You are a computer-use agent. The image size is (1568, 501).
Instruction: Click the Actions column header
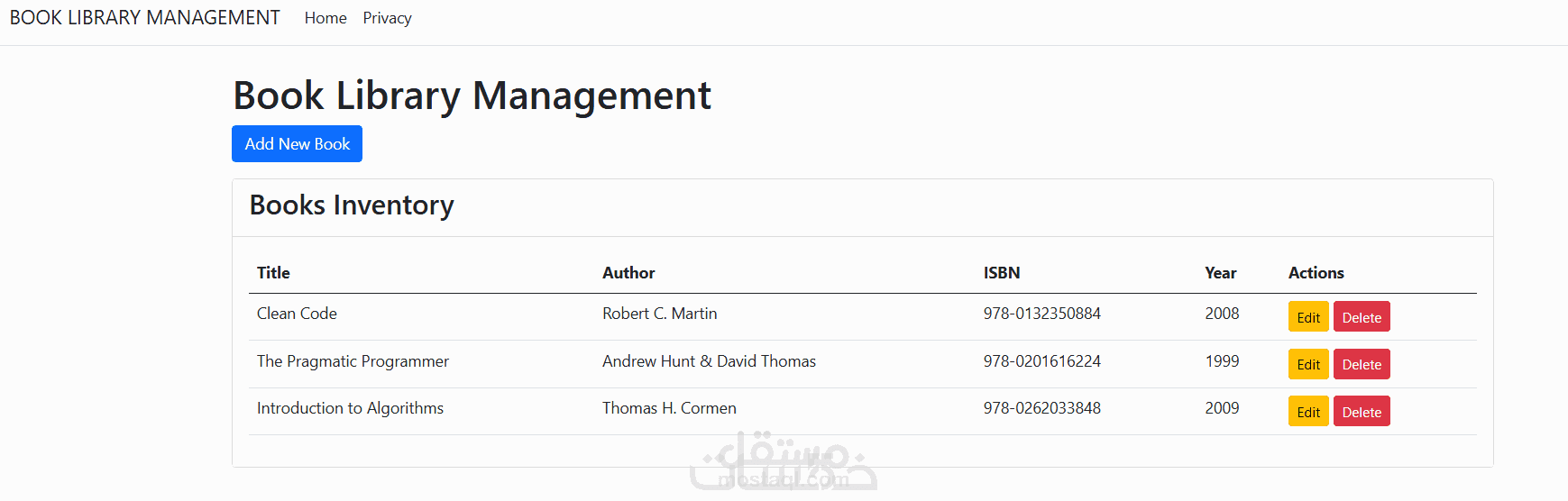1316,273
